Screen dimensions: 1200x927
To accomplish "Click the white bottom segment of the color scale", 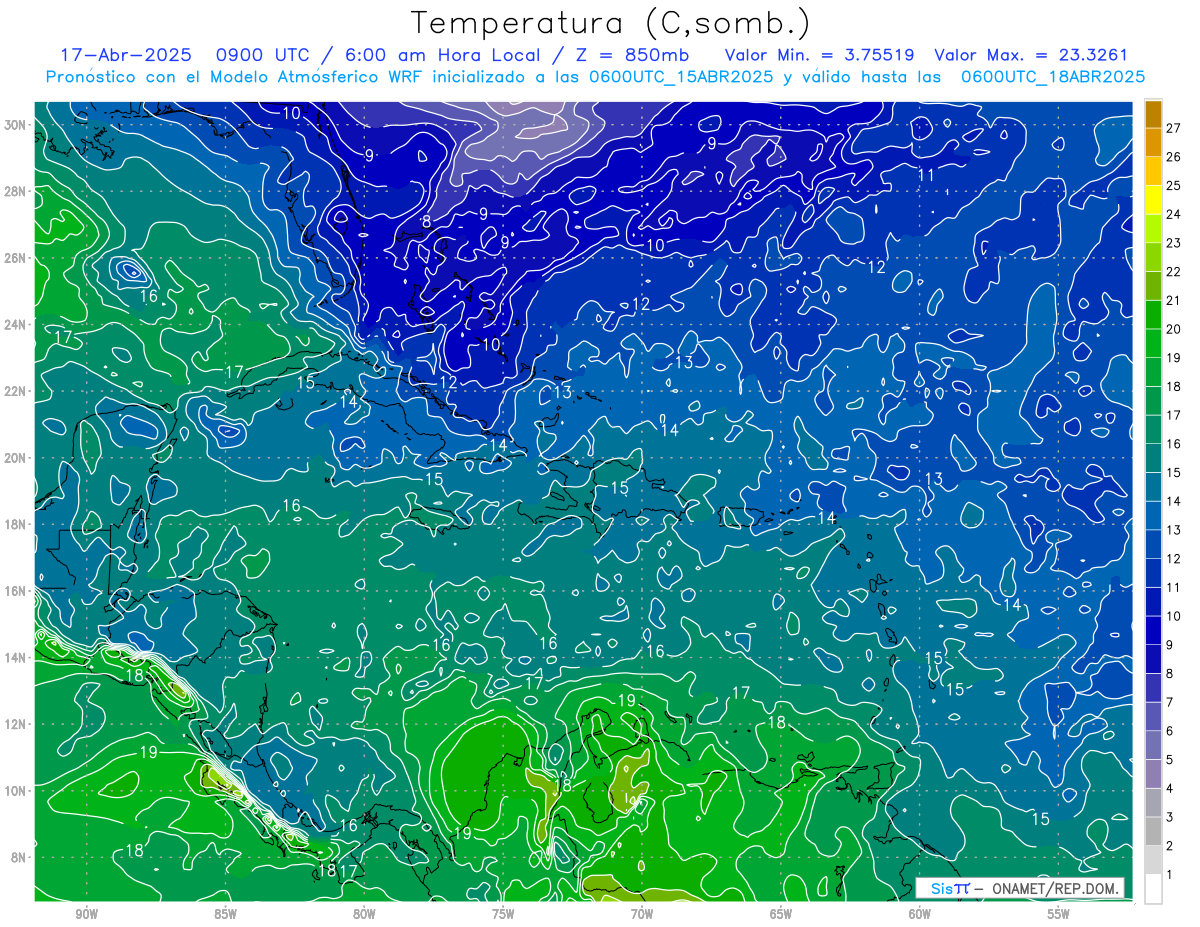I will click(x=1153, y=889).
